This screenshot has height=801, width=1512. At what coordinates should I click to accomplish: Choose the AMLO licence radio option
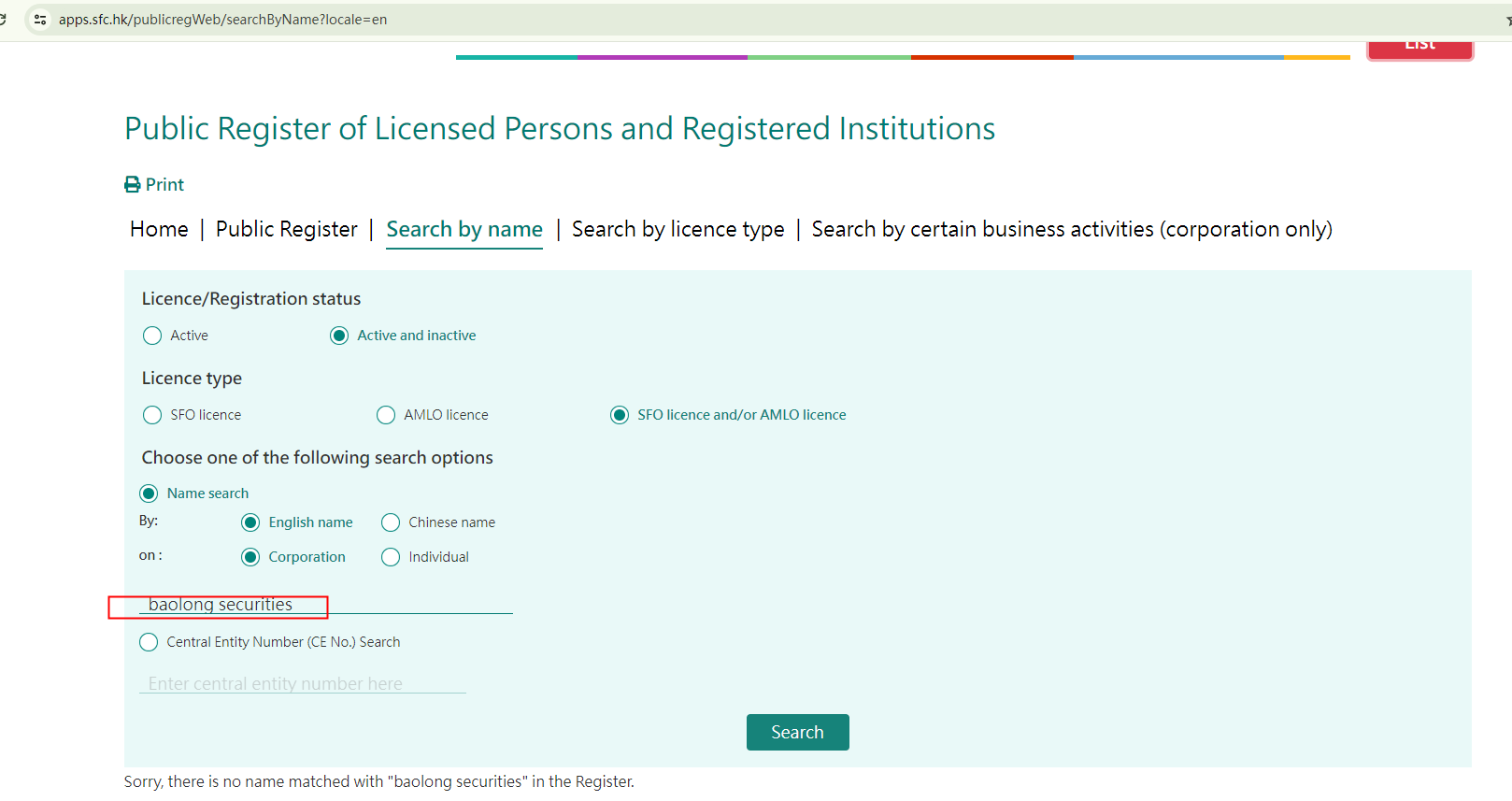(x=386, y=415)
